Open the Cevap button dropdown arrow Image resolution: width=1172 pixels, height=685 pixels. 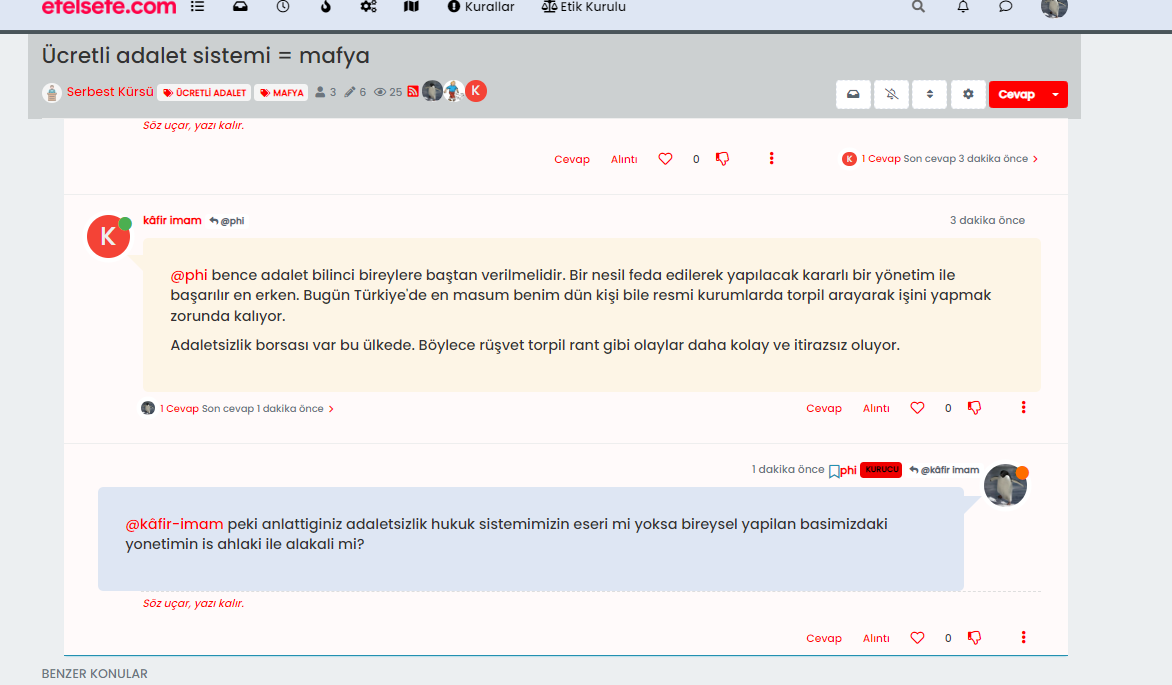click(x=1057, y=93)
